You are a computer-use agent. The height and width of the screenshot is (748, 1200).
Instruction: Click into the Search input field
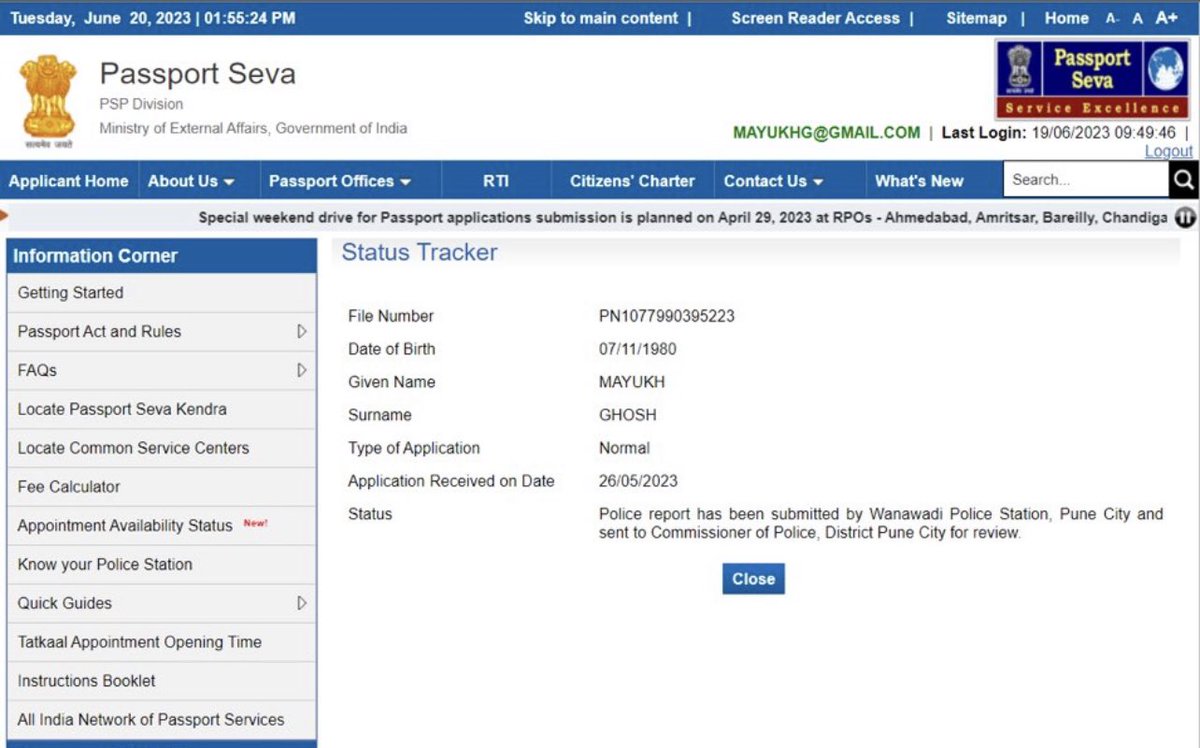coord(1086,180)
